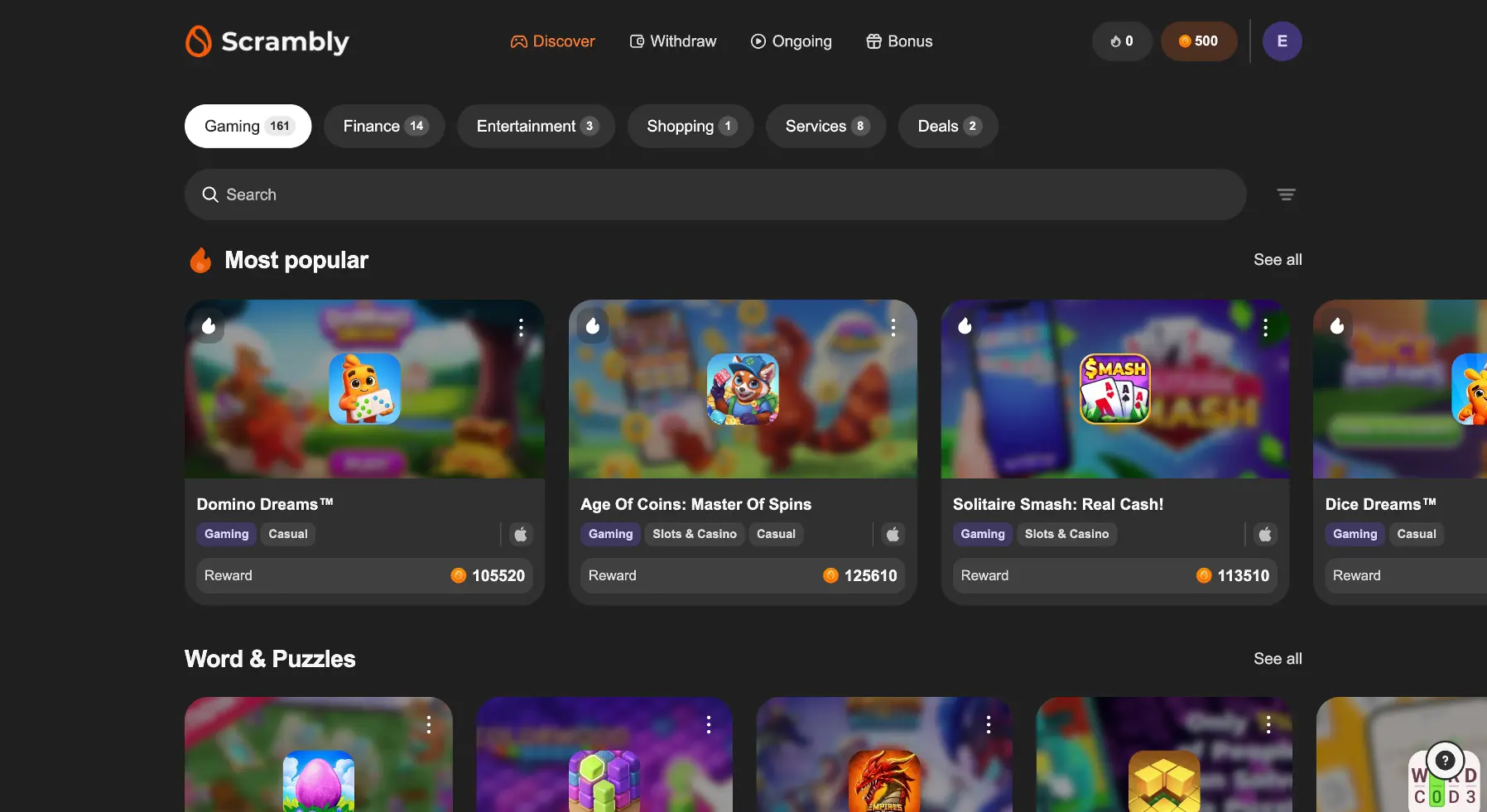Open the colorful cube puzzle game icon
This screenshot has width=1487, height=812.
(604, 781)
